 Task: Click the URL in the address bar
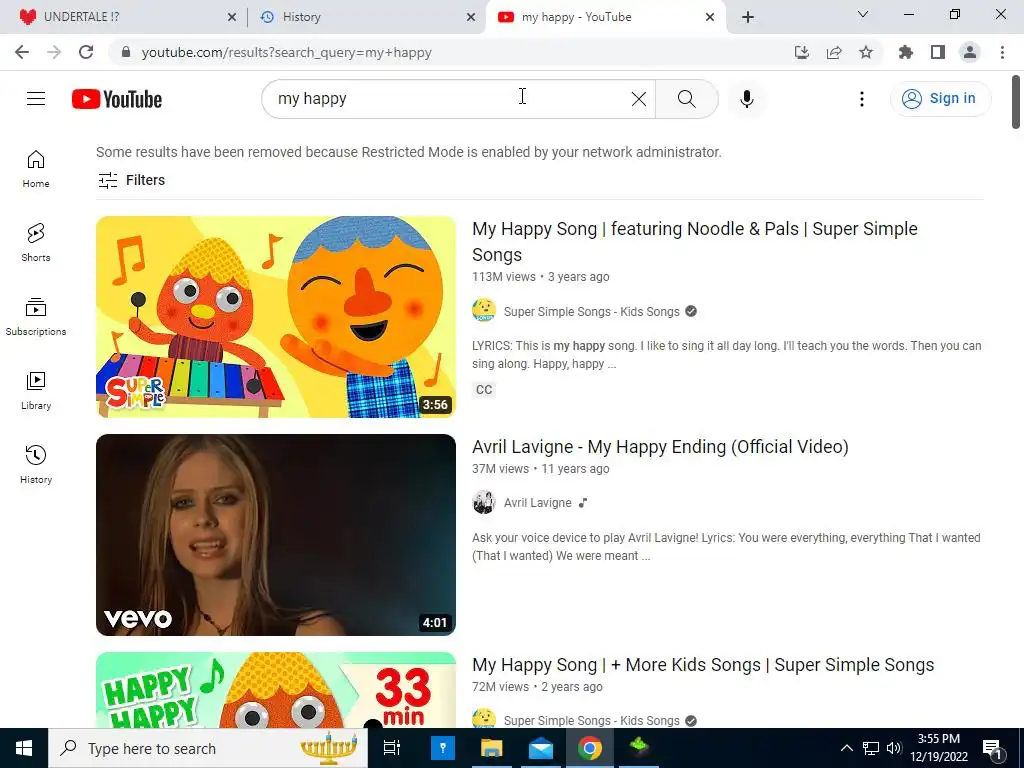[x=287, y=52]
